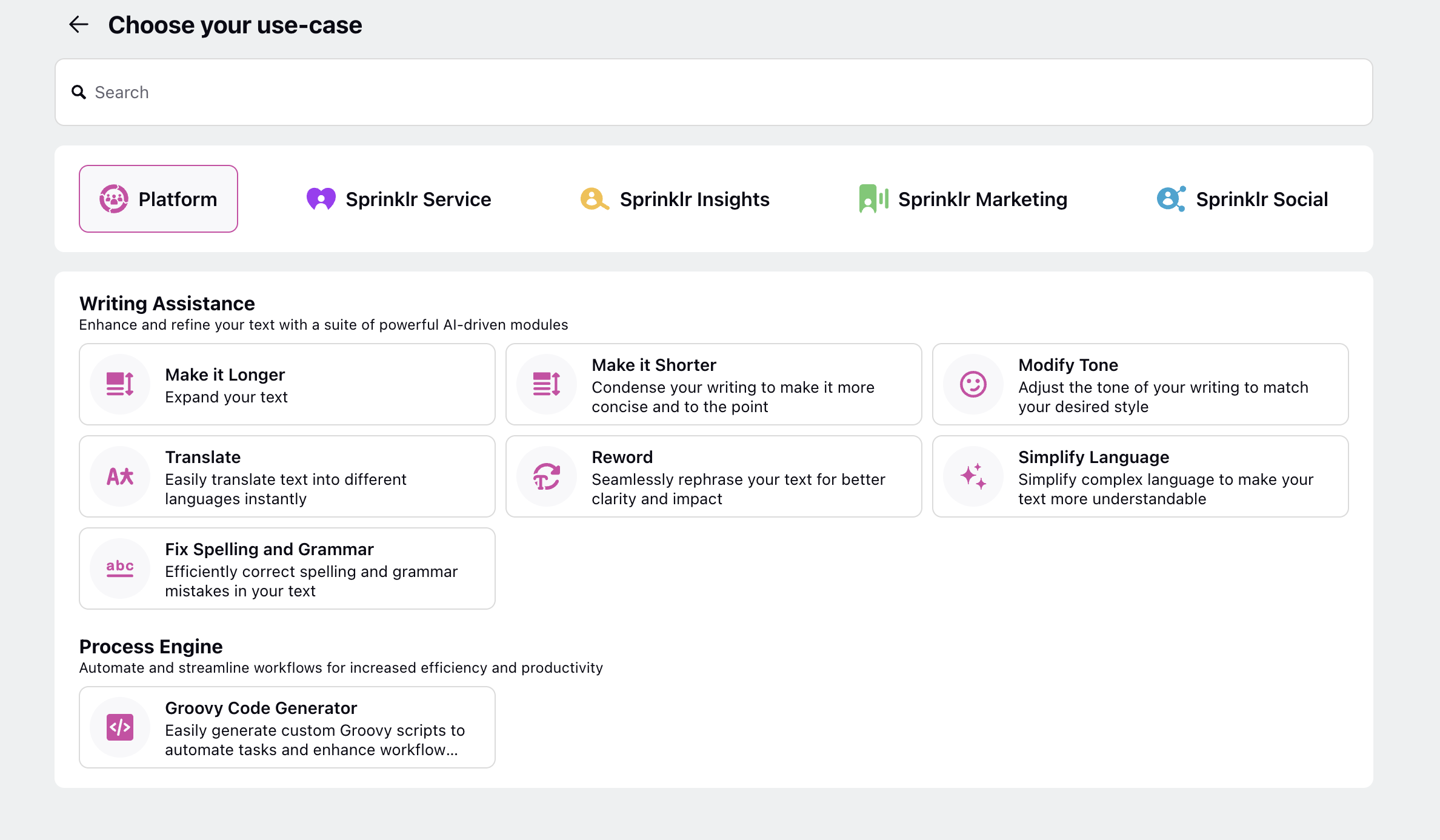Click the Translate language icon

click(120, 476)
